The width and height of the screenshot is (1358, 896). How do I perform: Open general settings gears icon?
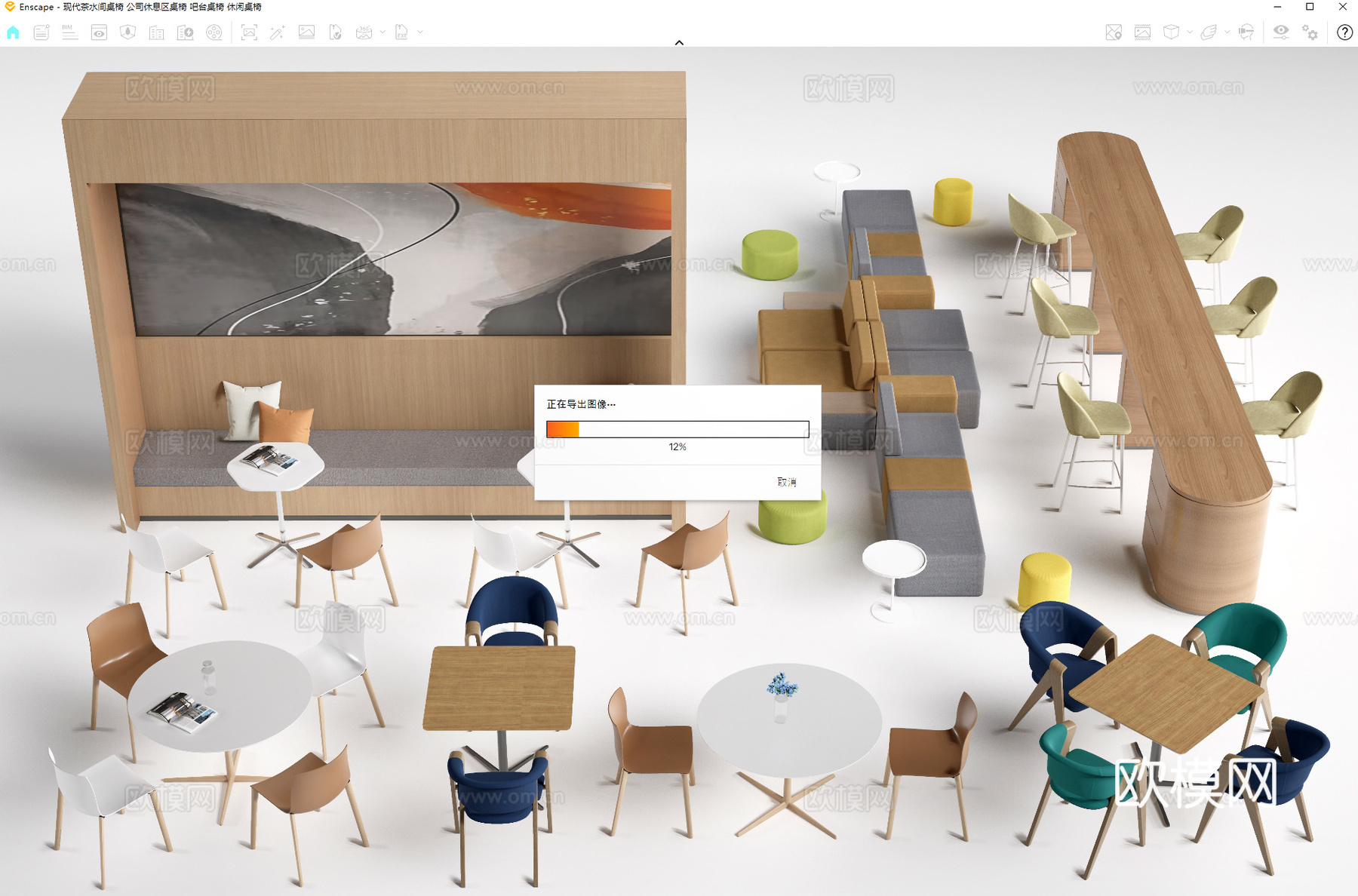click(1310, 32)
